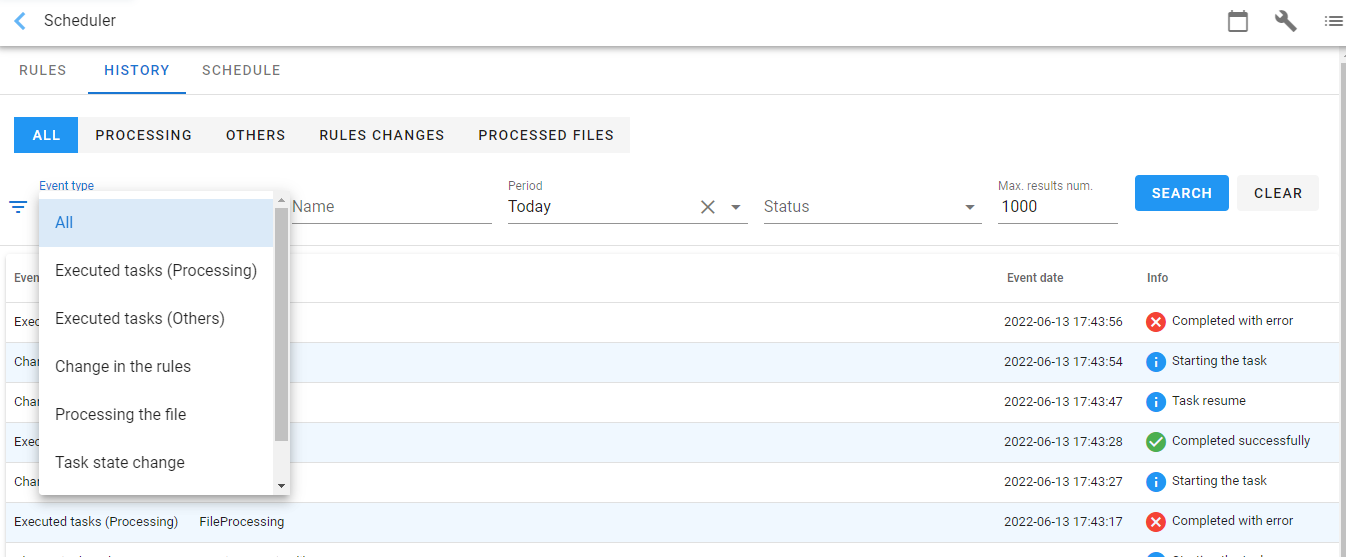Click the Info column header
The height and width of the screenshot is (557, 1346).
pyautogui.click(x=1157, y=278)
